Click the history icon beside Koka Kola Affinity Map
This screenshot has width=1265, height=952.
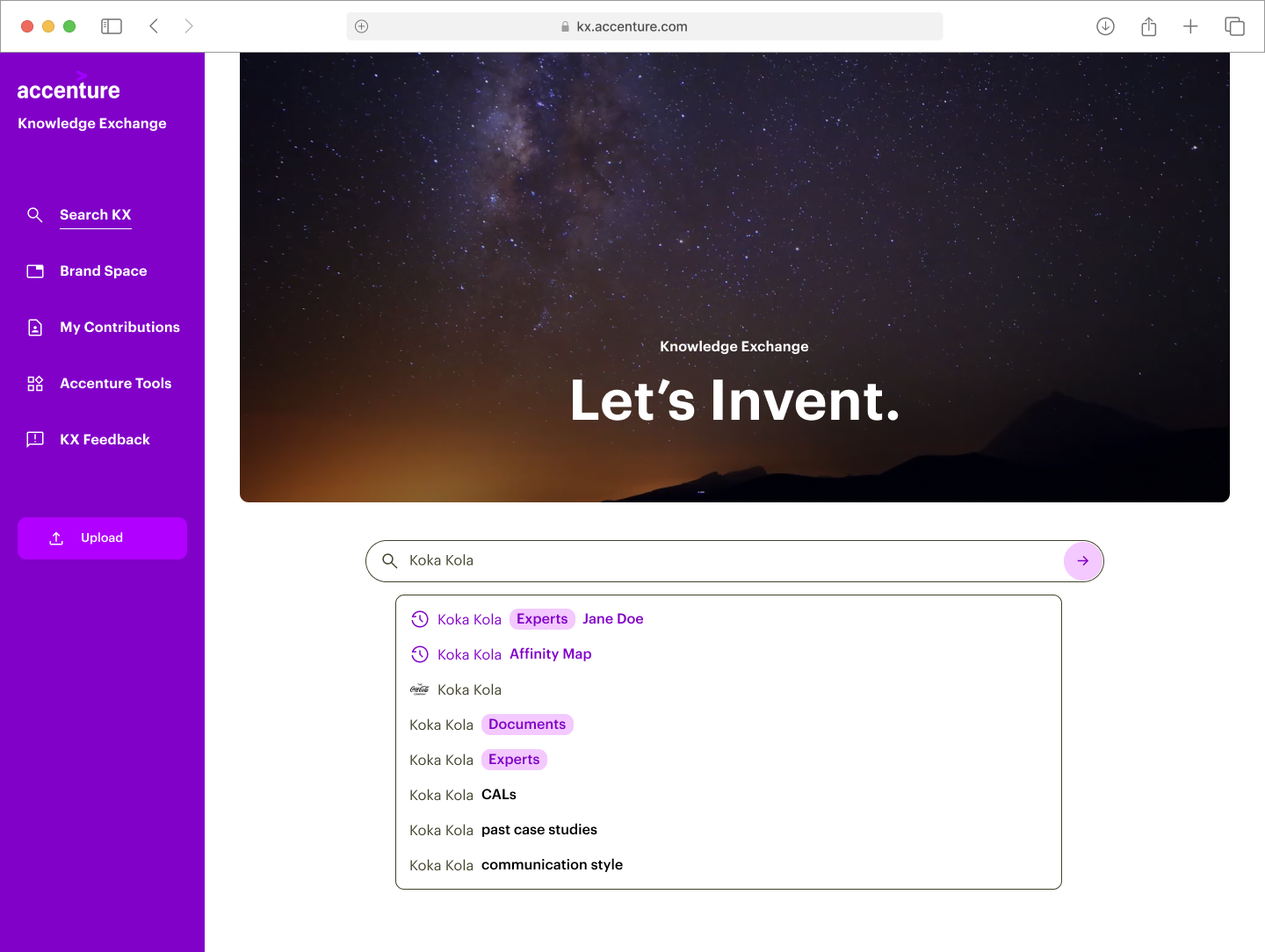[x=420, y=654]
